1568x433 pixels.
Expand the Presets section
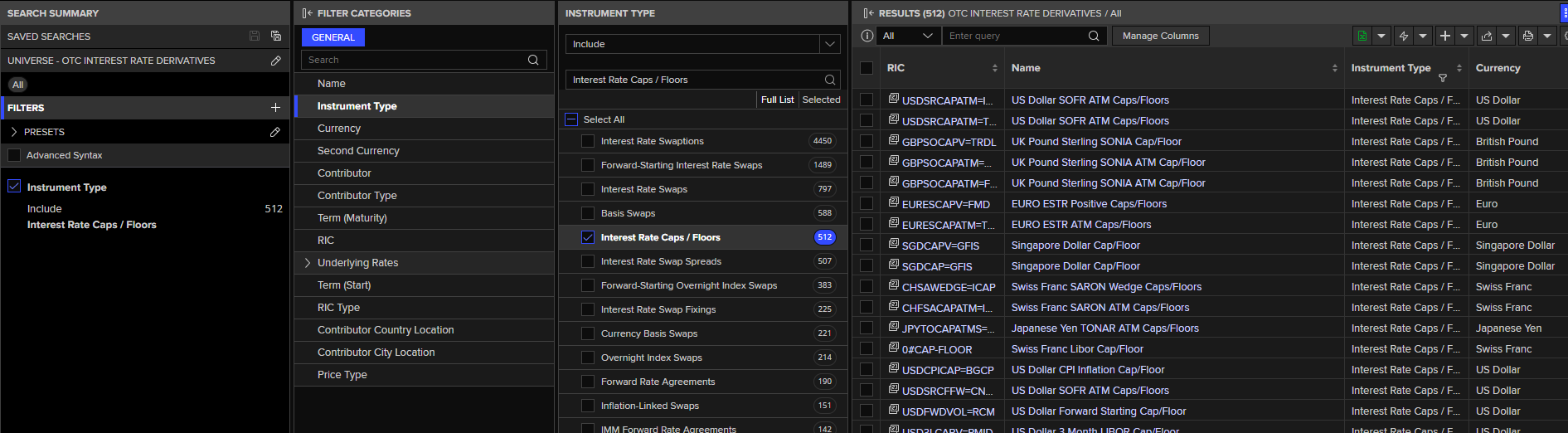click(x=14, y=132)
